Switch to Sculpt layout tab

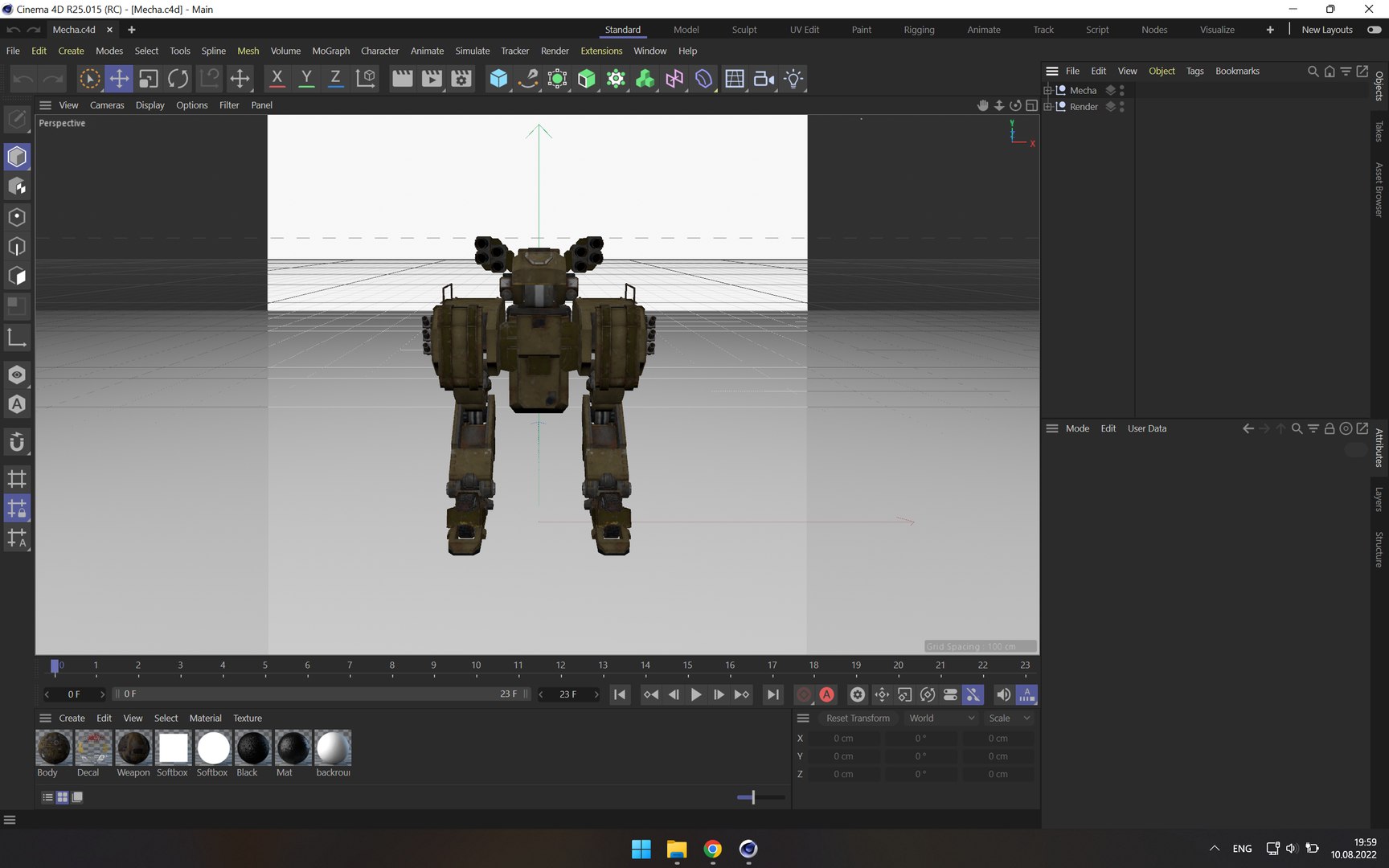coord(744,30)
